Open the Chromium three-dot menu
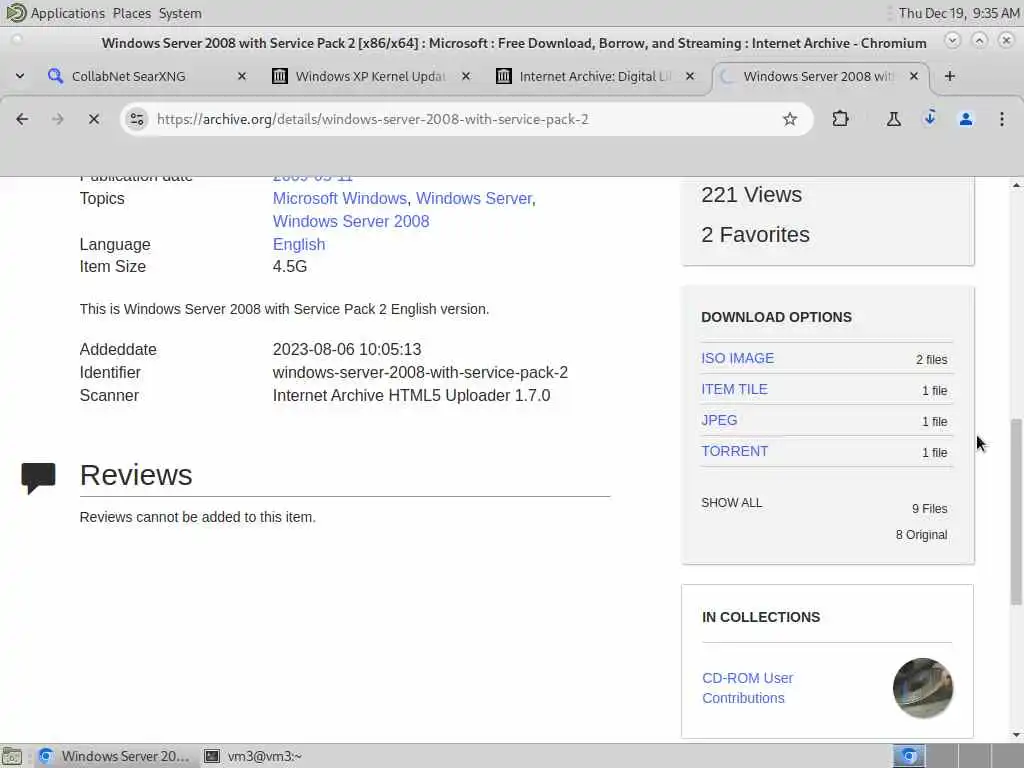The image size is (1024, 768). [1001, 119]
